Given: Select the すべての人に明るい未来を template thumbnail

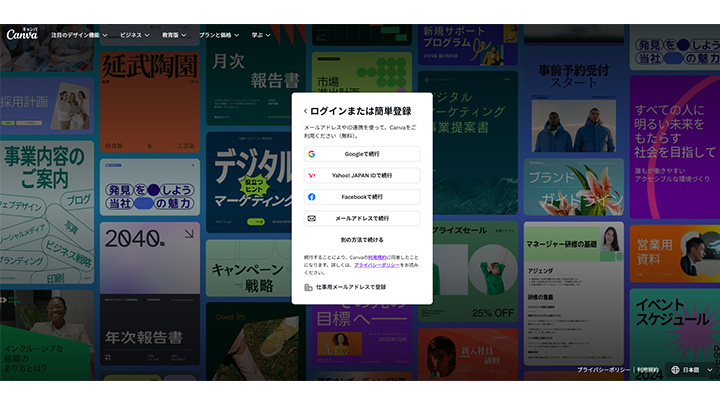Looking at the screenshot, I should pos(675,147).
